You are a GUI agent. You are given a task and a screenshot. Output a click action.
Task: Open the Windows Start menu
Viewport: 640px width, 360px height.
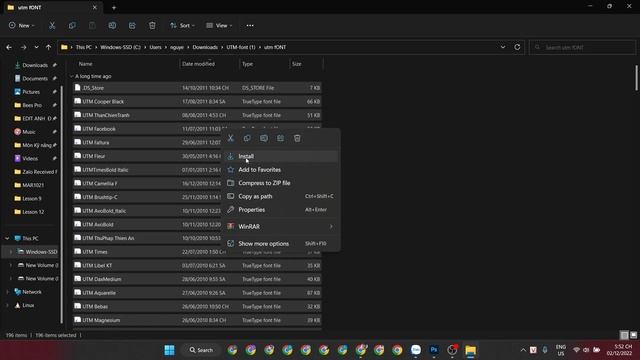tap(169, 350)
